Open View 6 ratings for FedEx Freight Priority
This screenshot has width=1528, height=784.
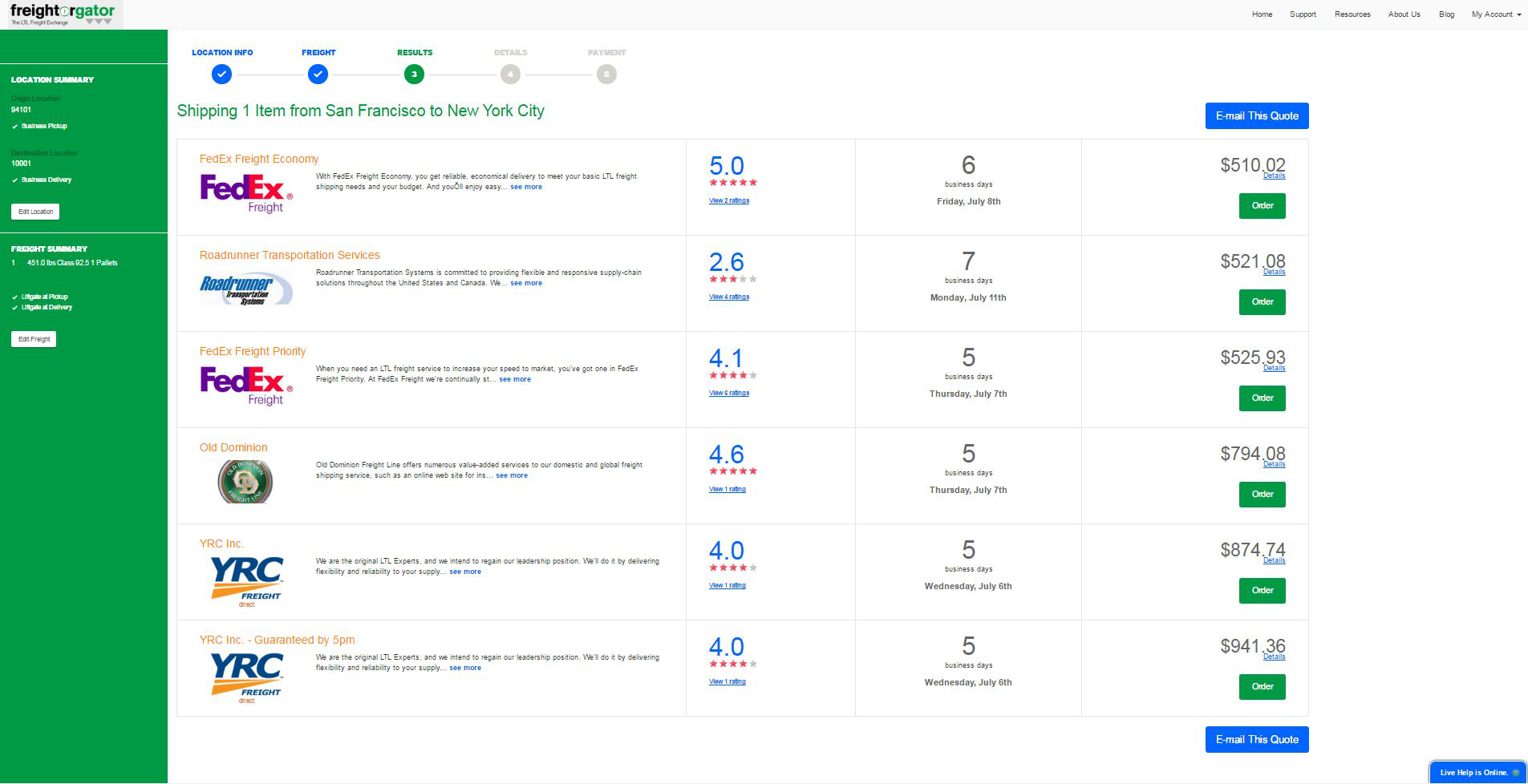tap(728, 393)
